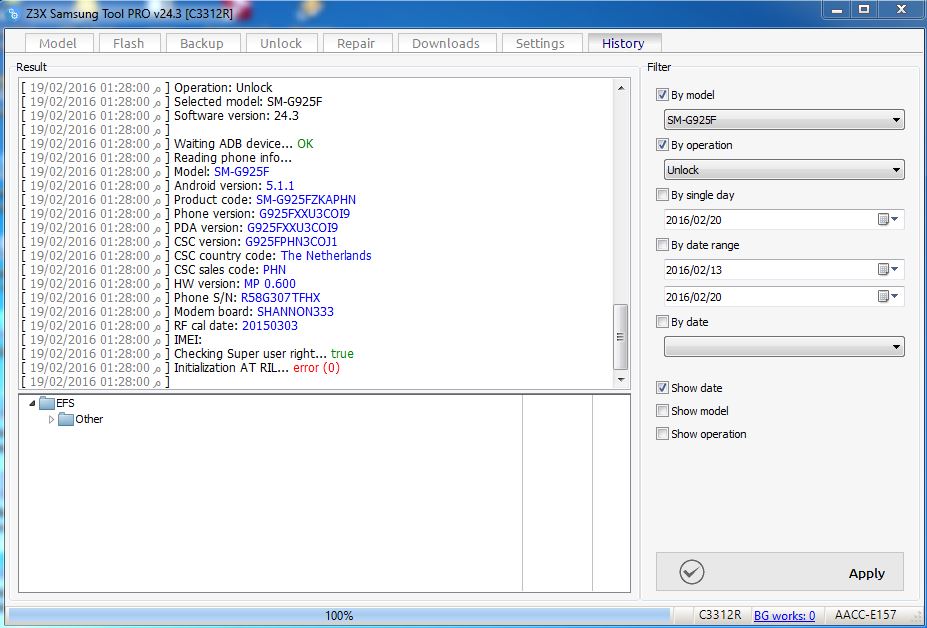This screenshot has width=927, height=628.
Task: Switch to the Backup tab
Action: pyautogui.click(x=202, y=43)
